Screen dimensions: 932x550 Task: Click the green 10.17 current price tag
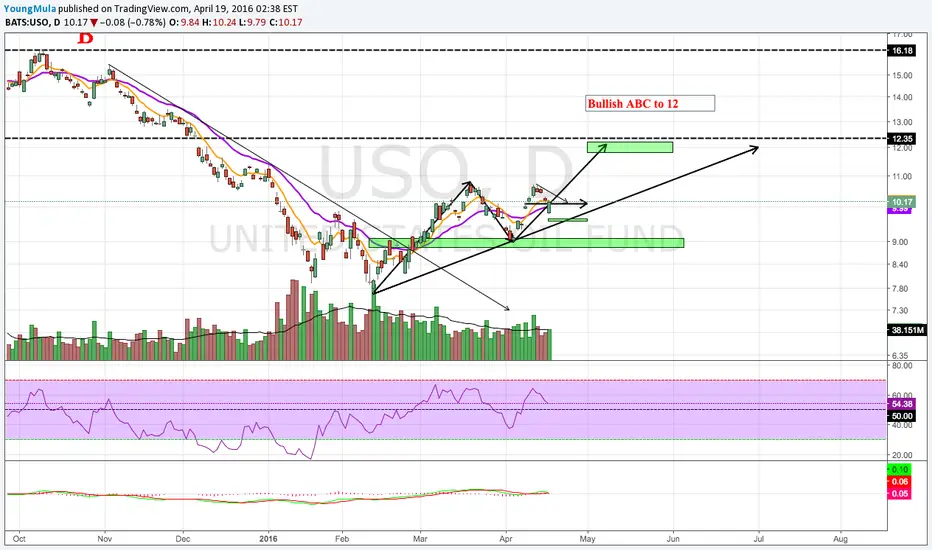coord(902,202)
